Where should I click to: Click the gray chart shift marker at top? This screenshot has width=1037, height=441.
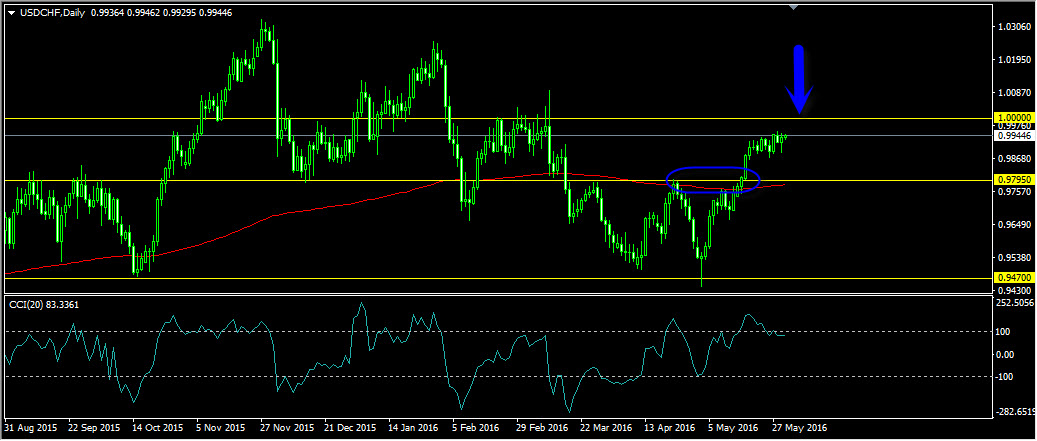(x=794, y=7)
